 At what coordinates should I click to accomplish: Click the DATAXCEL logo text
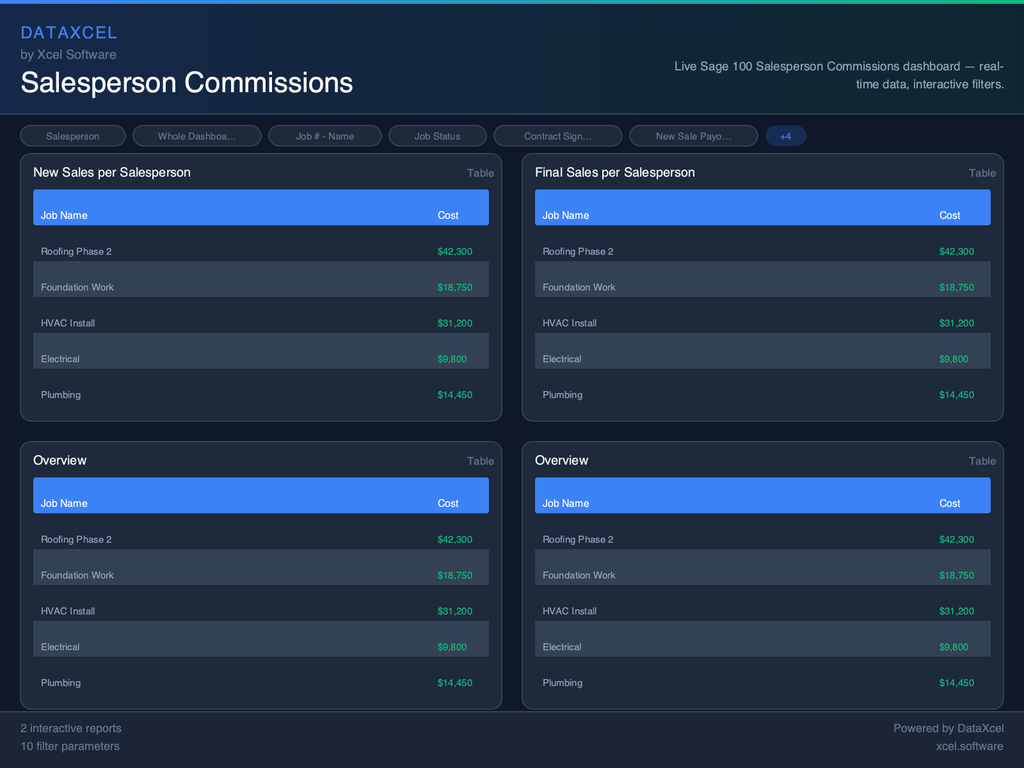pyautogui.click(x=69, y=33)
